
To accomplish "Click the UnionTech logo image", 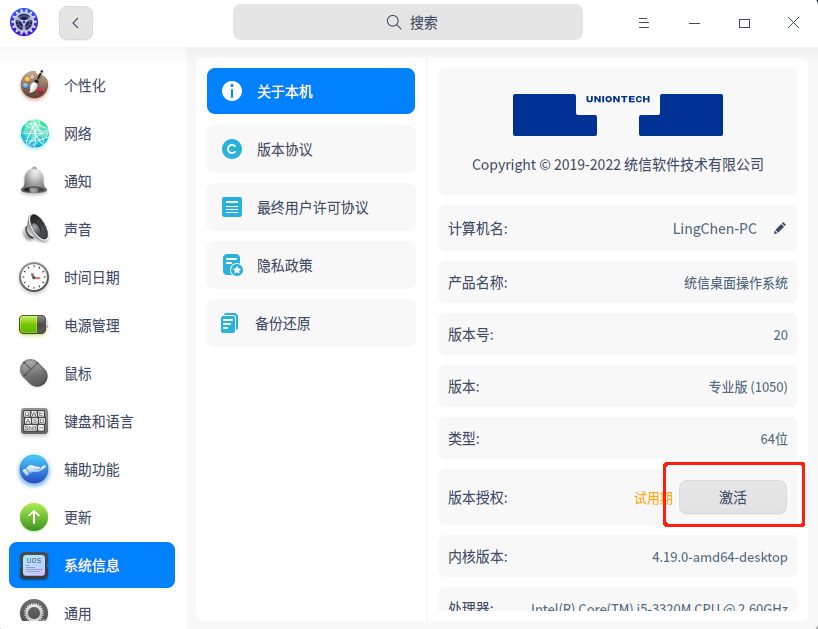I will pyautogui.click(x=618, y=115).
